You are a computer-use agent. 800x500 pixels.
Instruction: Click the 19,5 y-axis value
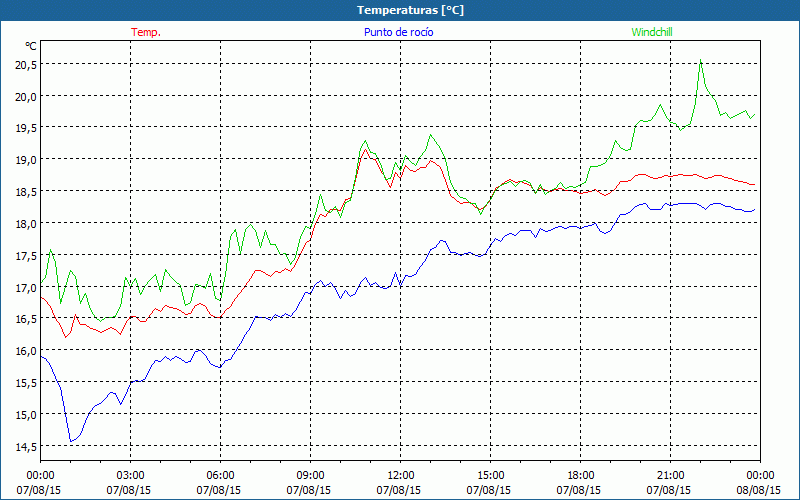[x=26, y=128]
